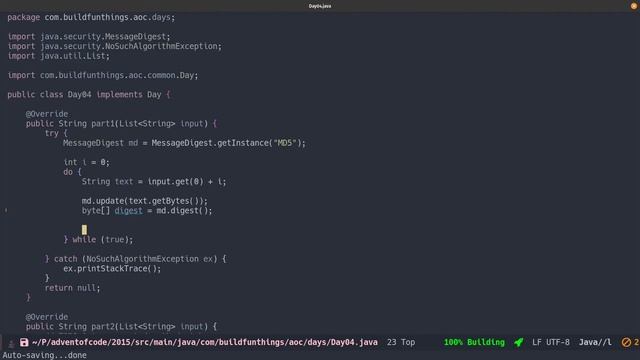Click the first @Override annotation above part1
The width and height of the screenshot is (640, 360).
point(47,114)
